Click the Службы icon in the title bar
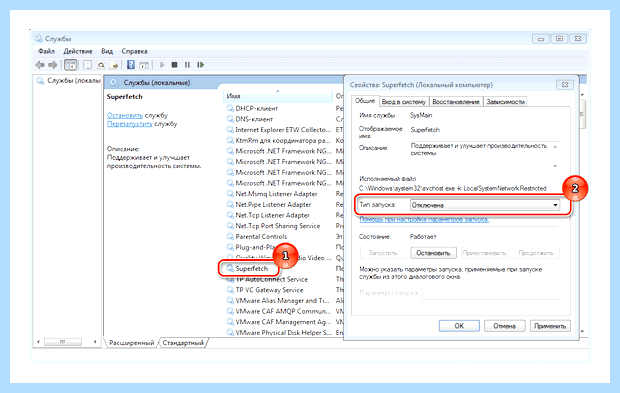The width and height of the screenshot is (620, 393). click(x=38, y=39)
